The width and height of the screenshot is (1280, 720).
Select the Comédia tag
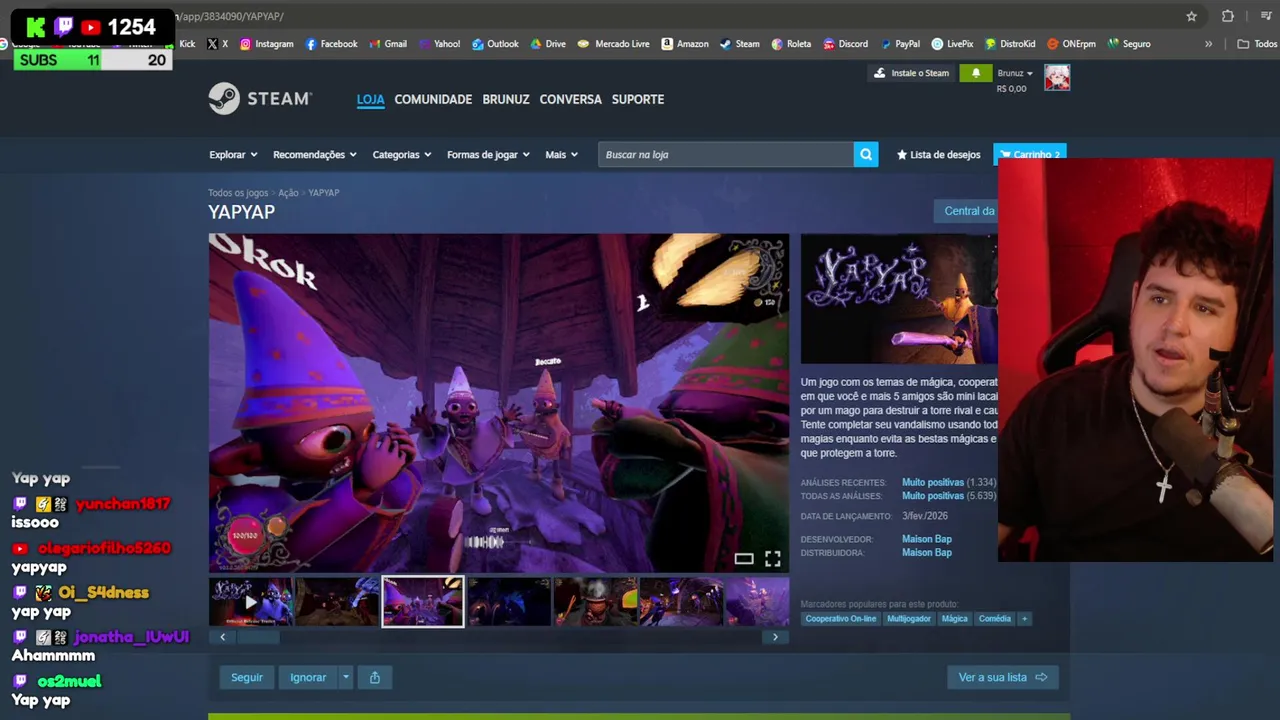(x=995, y=619)
